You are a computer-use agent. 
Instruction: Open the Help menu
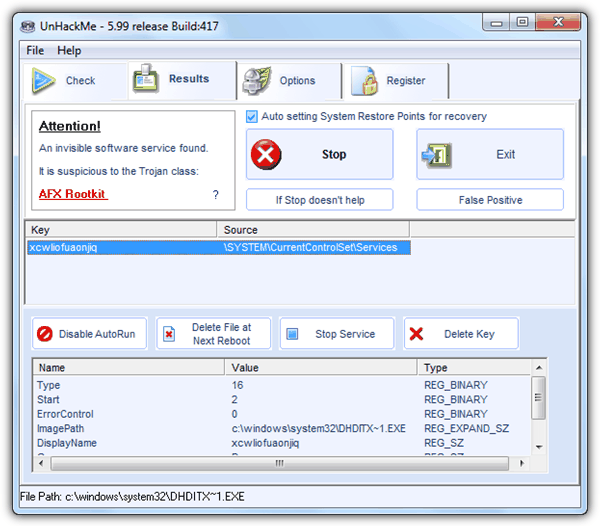pos(69,50)
